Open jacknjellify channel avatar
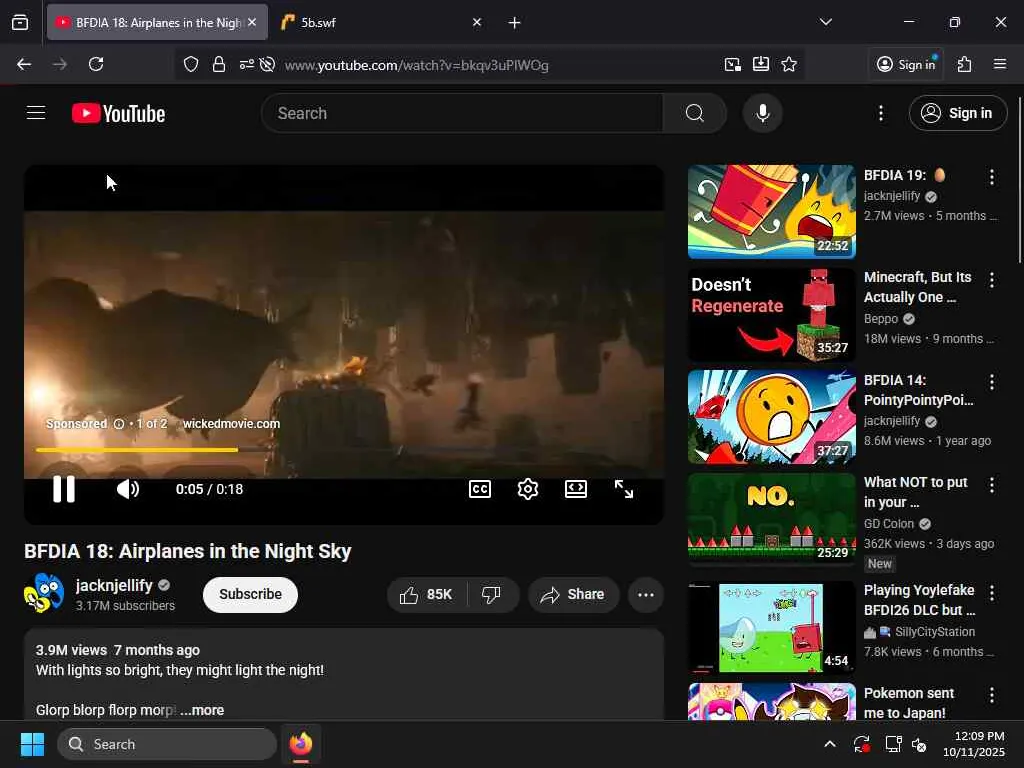The height and width of the screenshot is (768, 1024). 44,593
